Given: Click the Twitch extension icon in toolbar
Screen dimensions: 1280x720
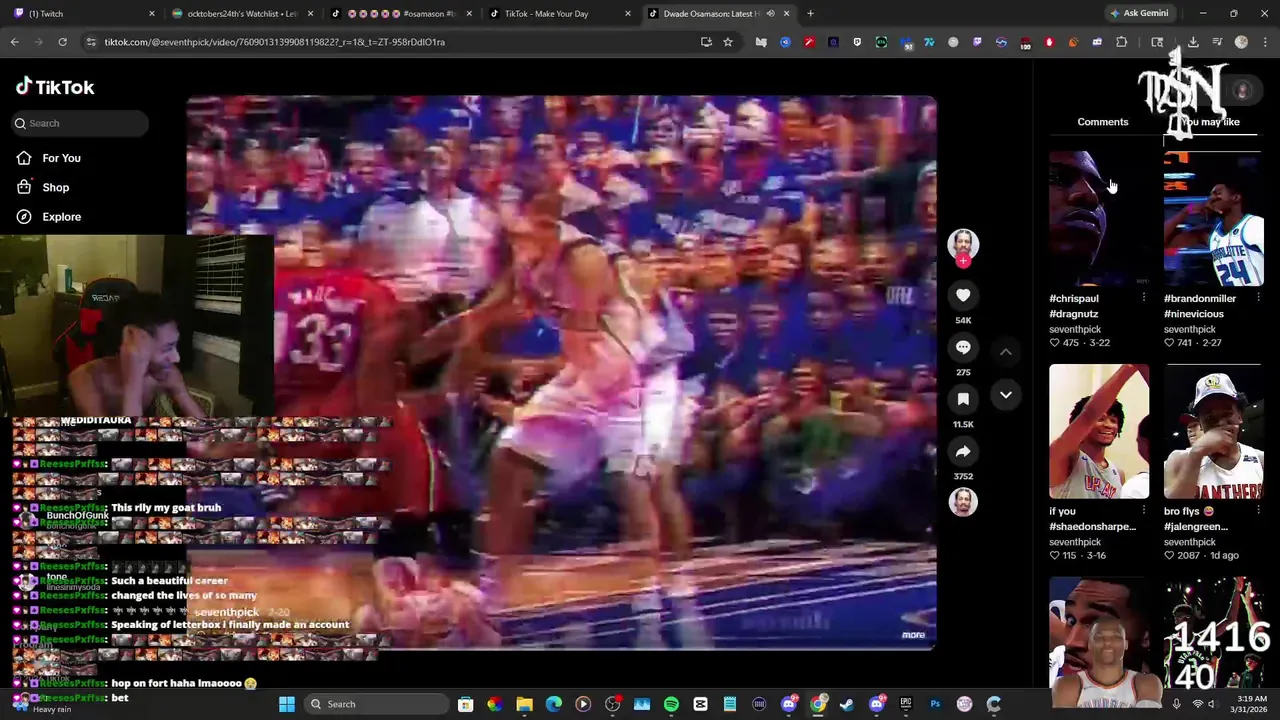Looking at the screenshot, I should click(977, 42).
